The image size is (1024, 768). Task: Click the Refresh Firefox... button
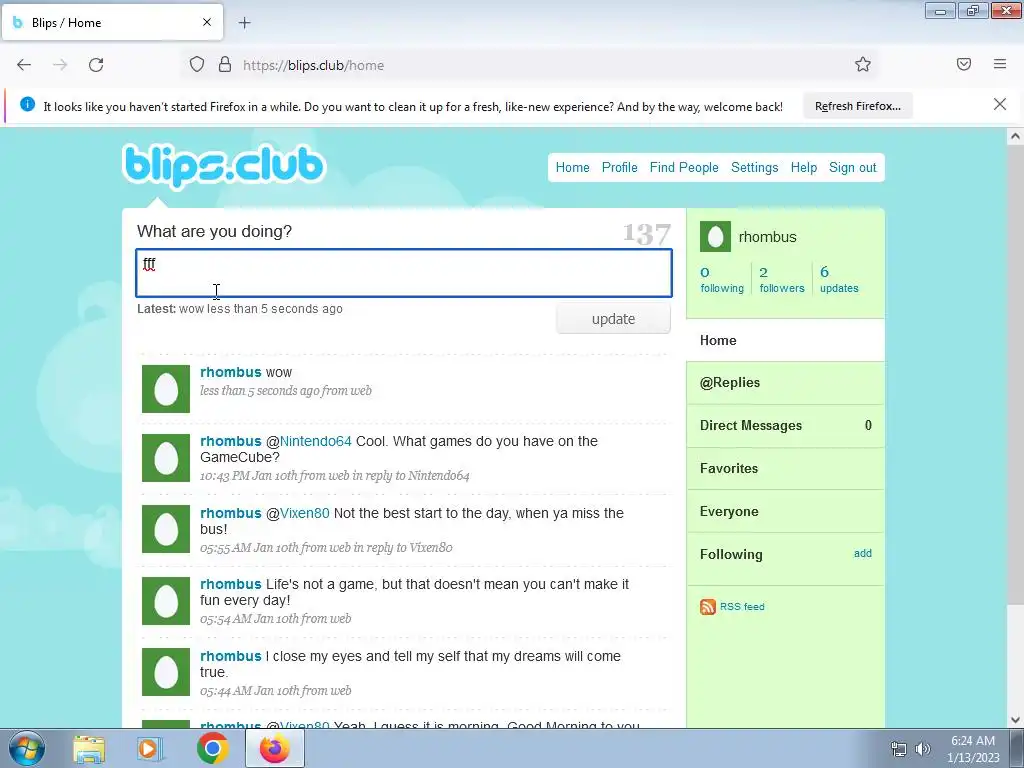tap(857, 106)
